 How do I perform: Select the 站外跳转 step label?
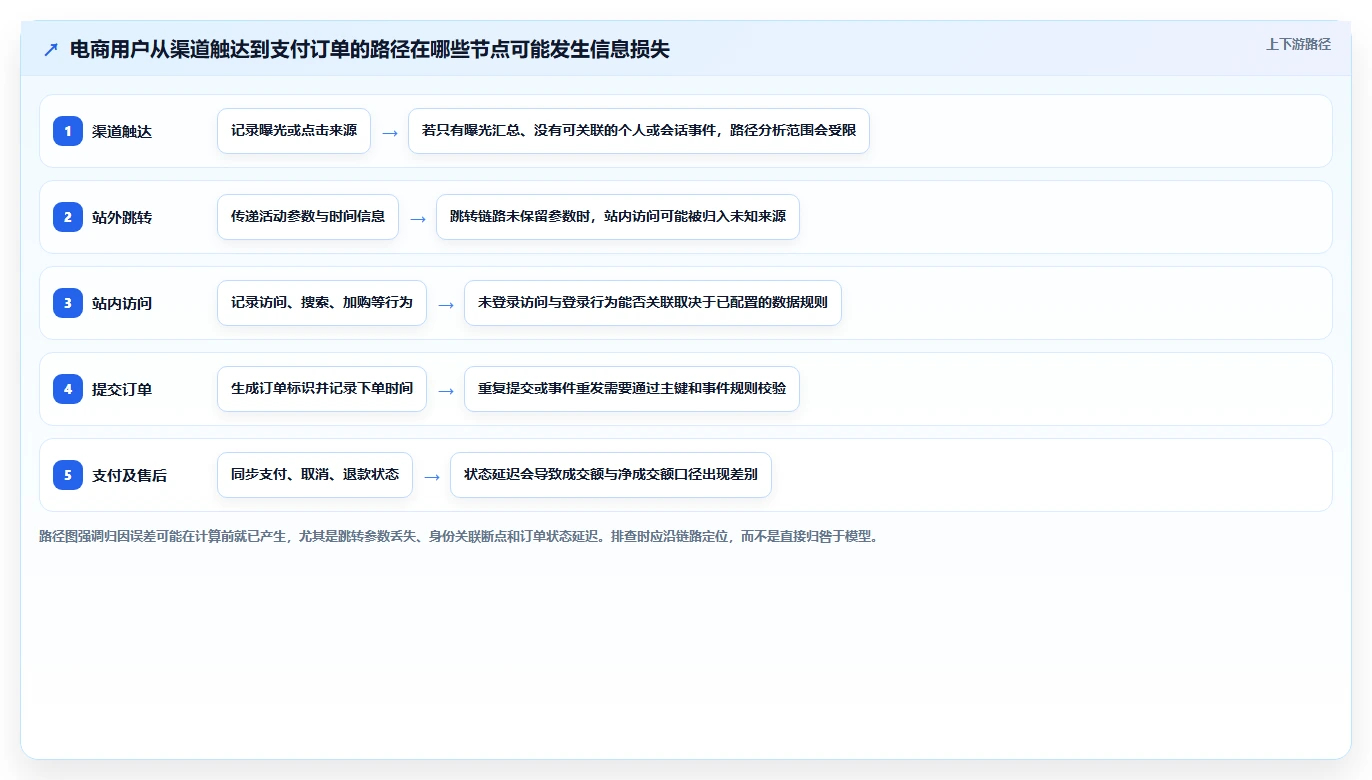122,217
